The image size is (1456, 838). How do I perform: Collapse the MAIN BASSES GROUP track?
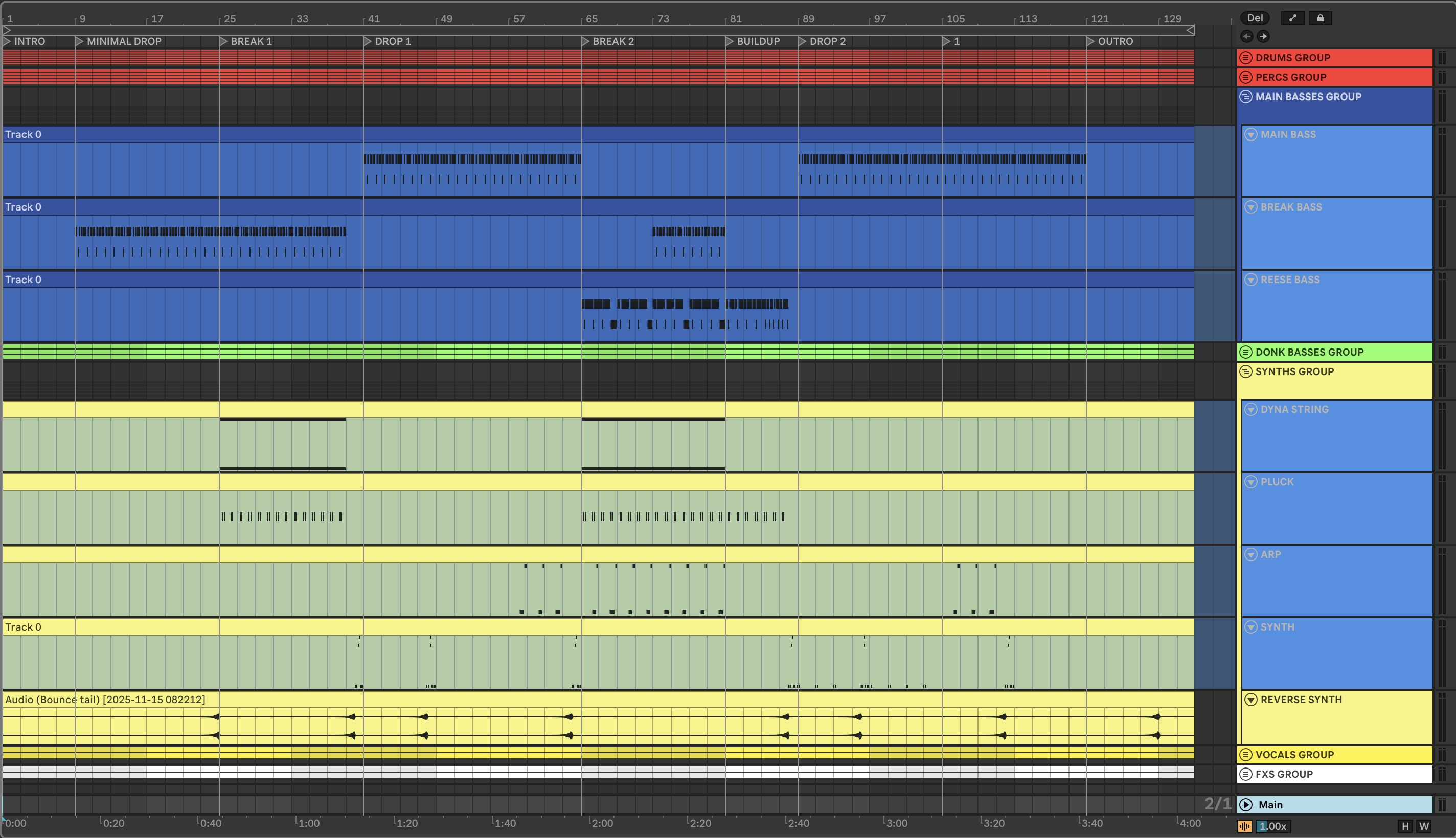pos(1246,97)
